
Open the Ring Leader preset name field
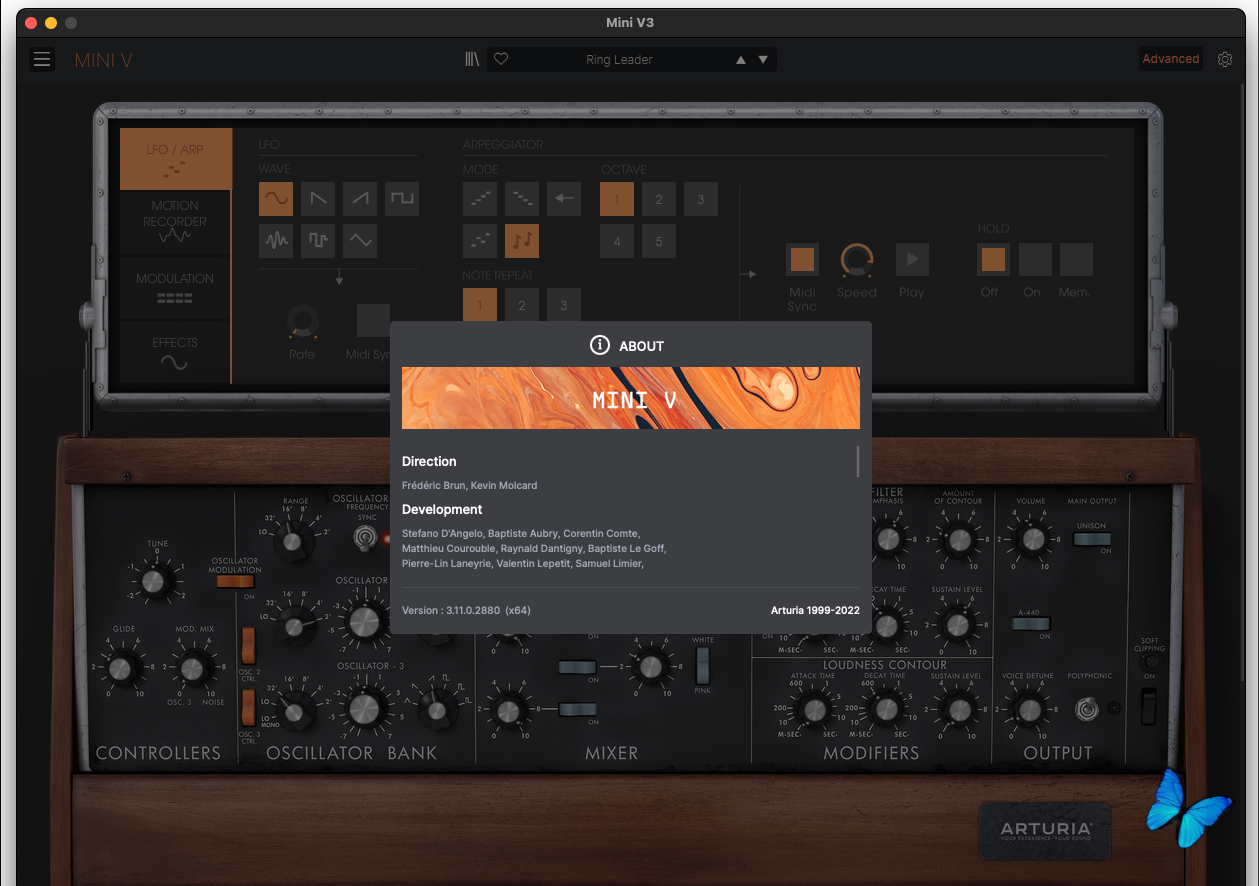pos(619,60)
